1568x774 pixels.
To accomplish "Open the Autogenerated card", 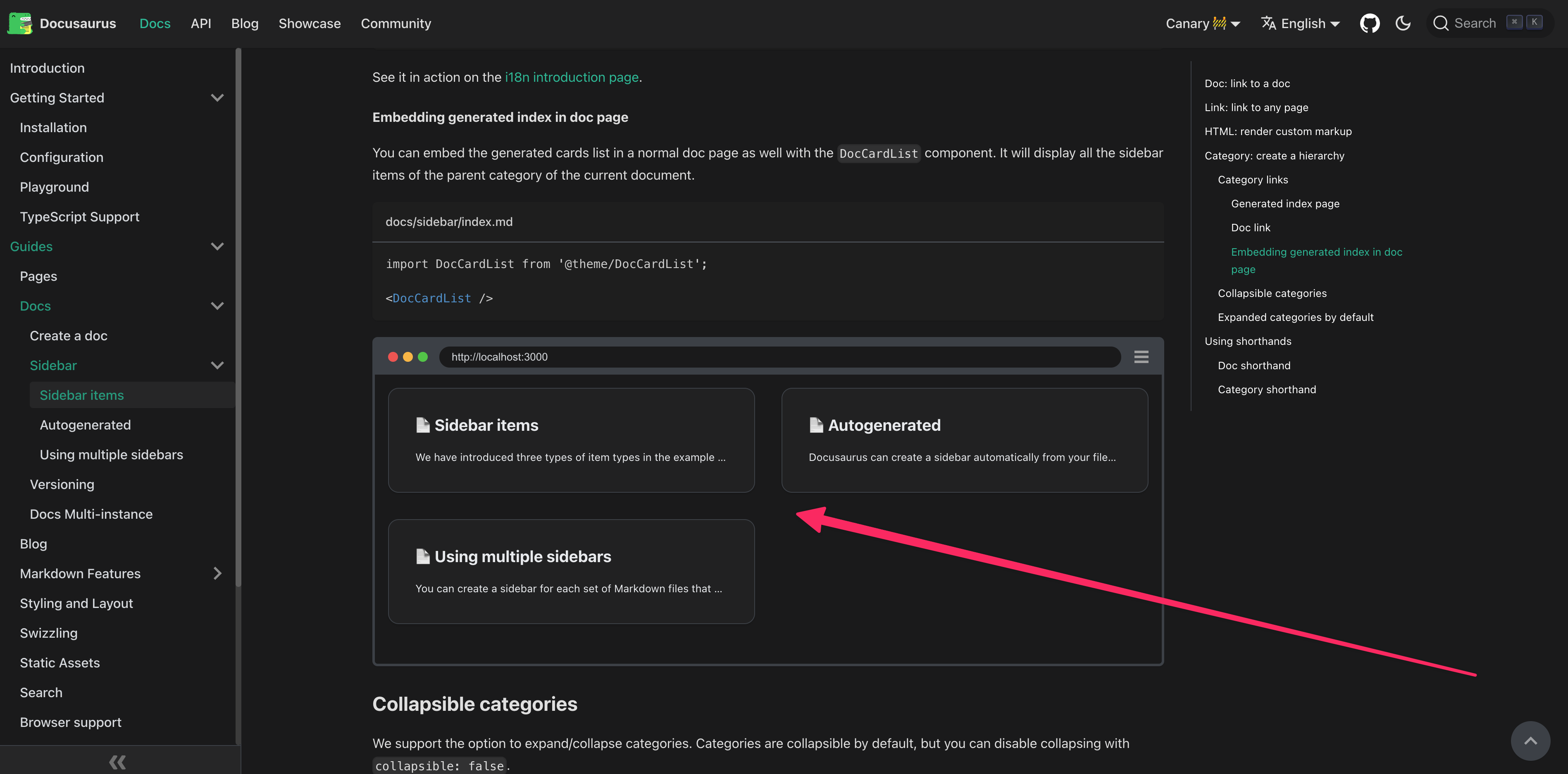I will pyautogui.click(x=965, y=441).
